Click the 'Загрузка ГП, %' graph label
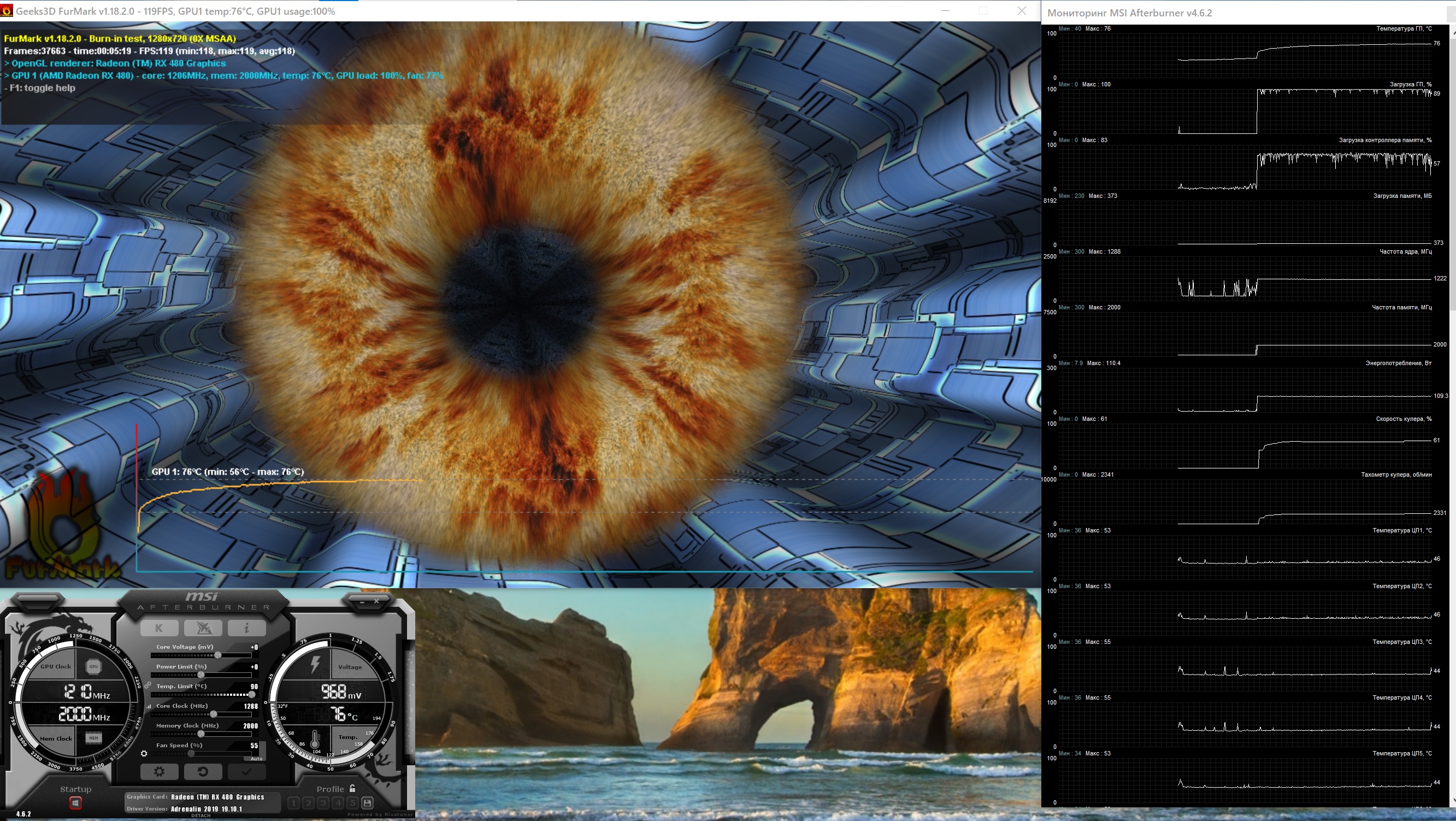 click(x=1410, y=84)
